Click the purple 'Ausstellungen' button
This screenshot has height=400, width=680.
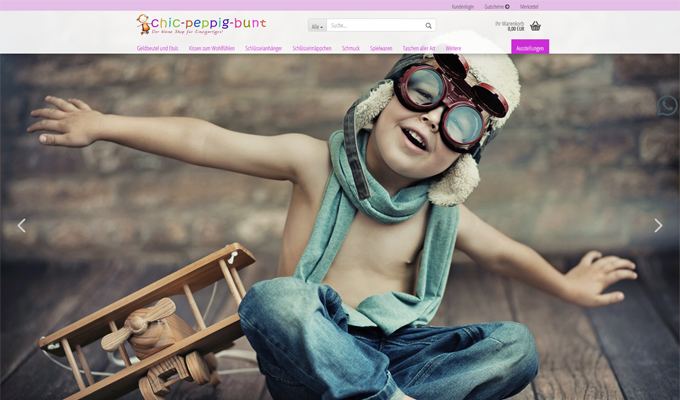coord(530,47)
